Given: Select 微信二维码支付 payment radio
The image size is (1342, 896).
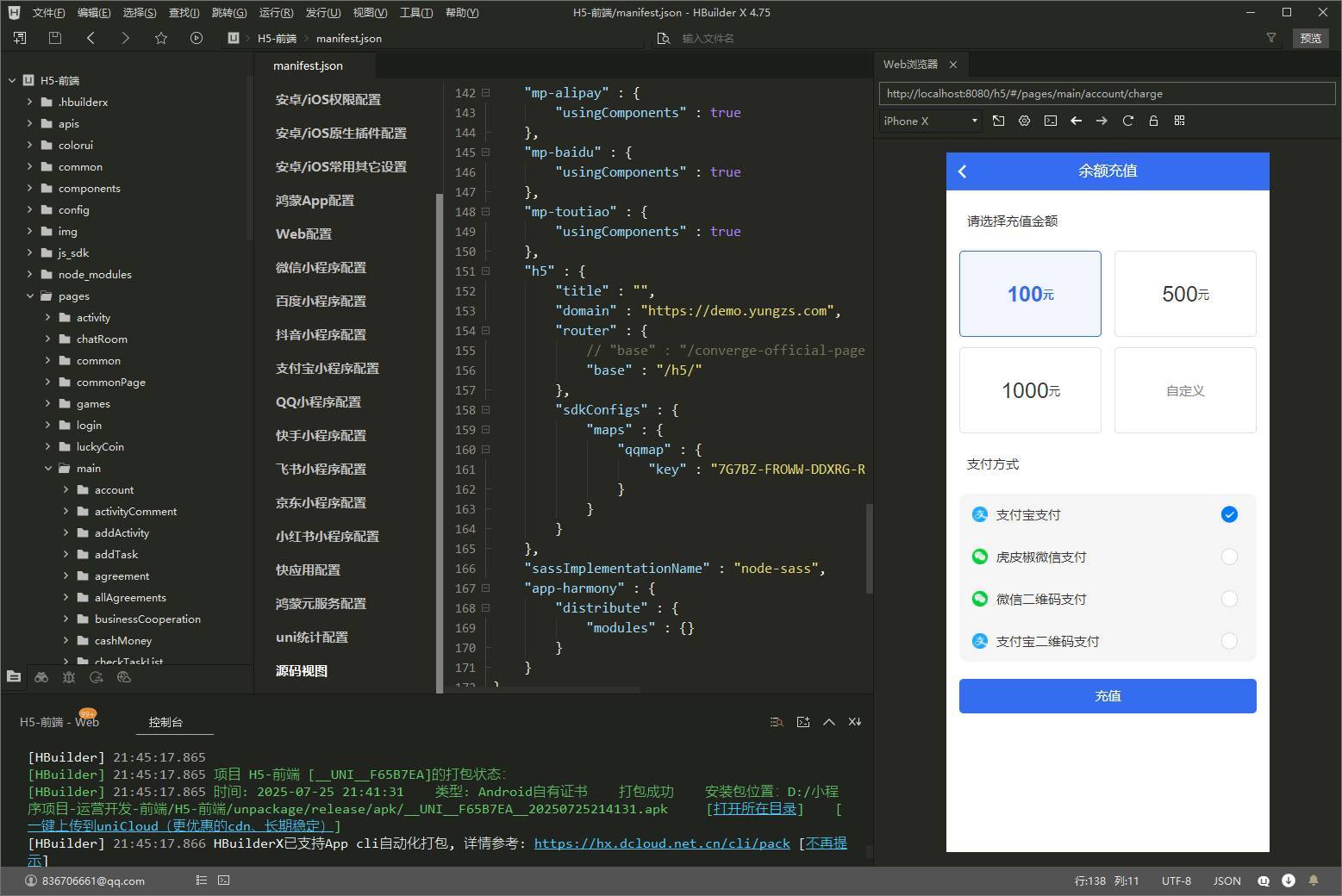Looking at the screenshot, I should point(1229,599).
